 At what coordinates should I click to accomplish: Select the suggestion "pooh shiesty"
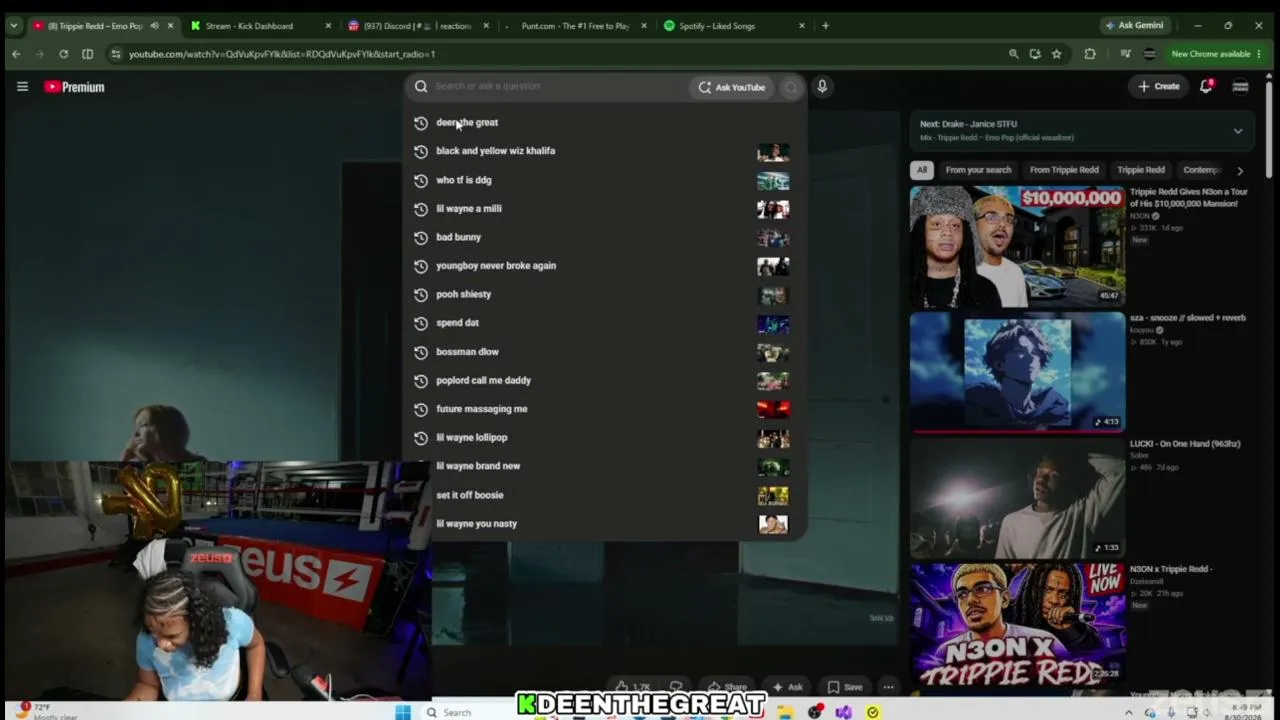click(x=463, y=295)
